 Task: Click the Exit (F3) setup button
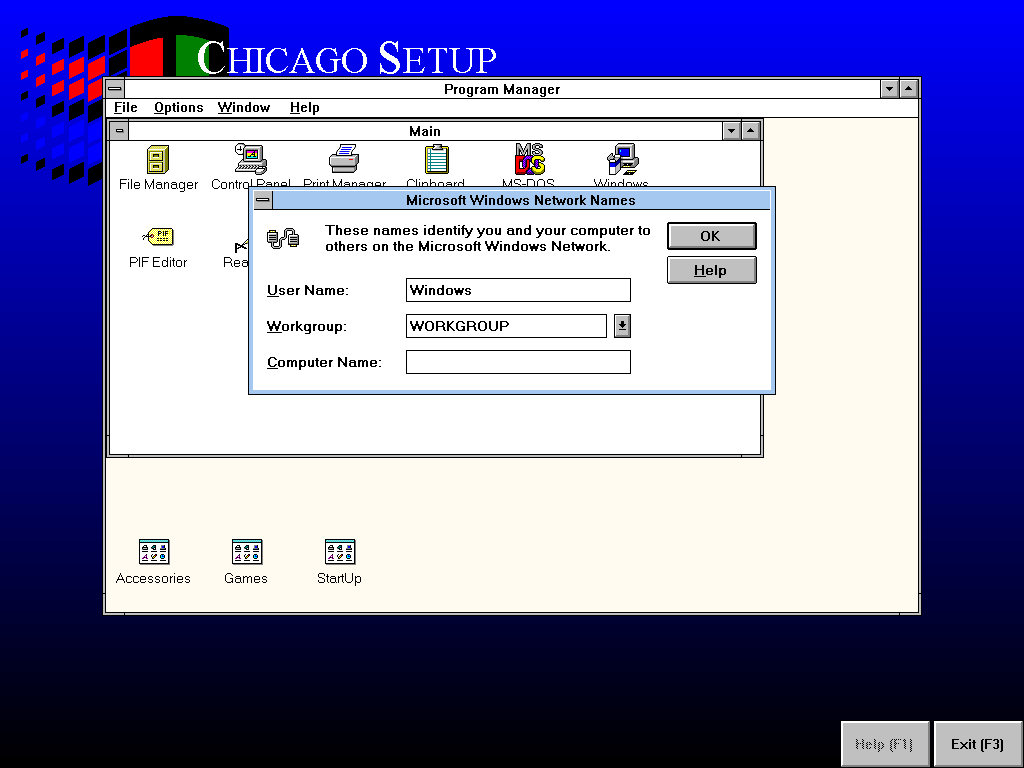[978, 744]
